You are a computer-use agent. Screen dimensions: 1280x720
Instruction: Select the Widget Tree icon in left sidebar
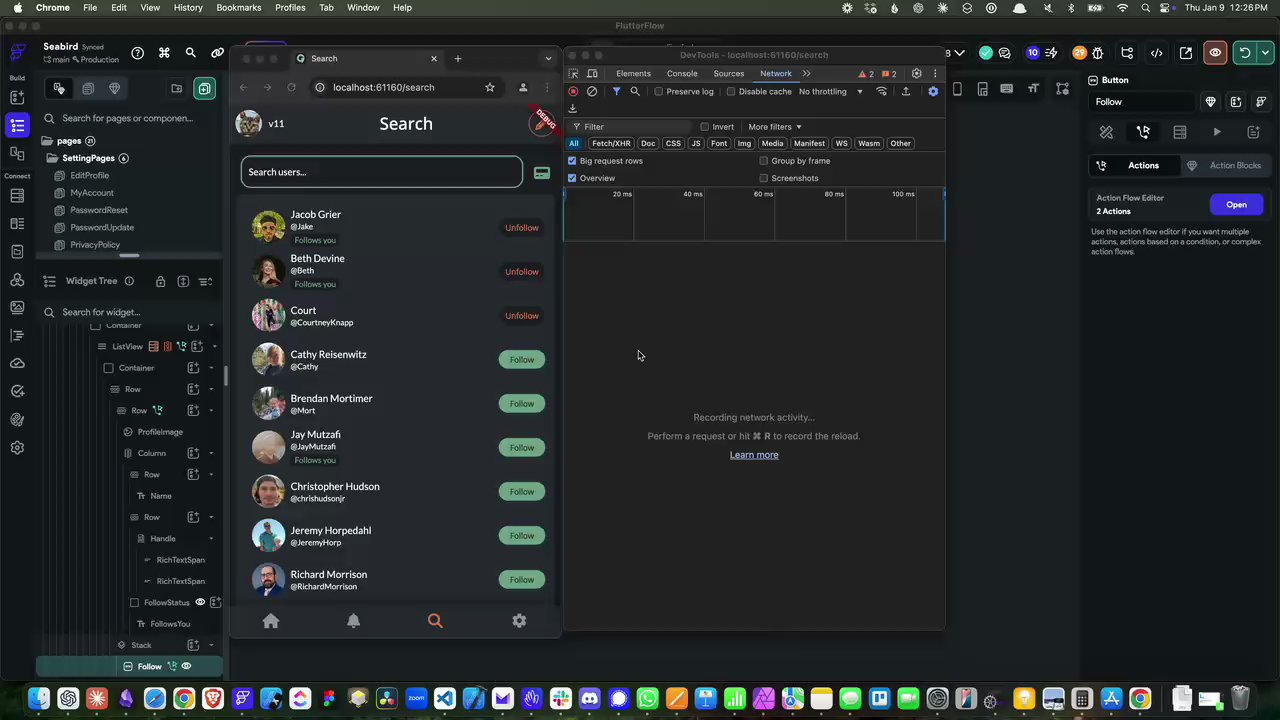(17, 125)
